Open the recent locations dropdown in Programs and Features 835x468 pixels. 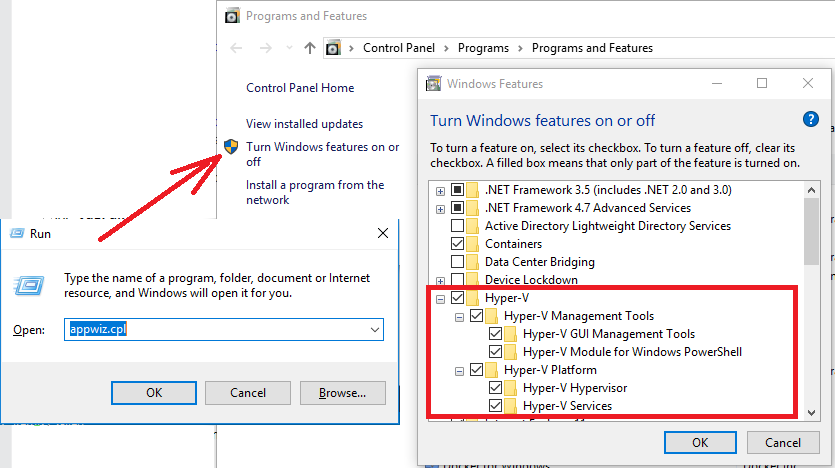pyautogui.click(x=289, y=48)
